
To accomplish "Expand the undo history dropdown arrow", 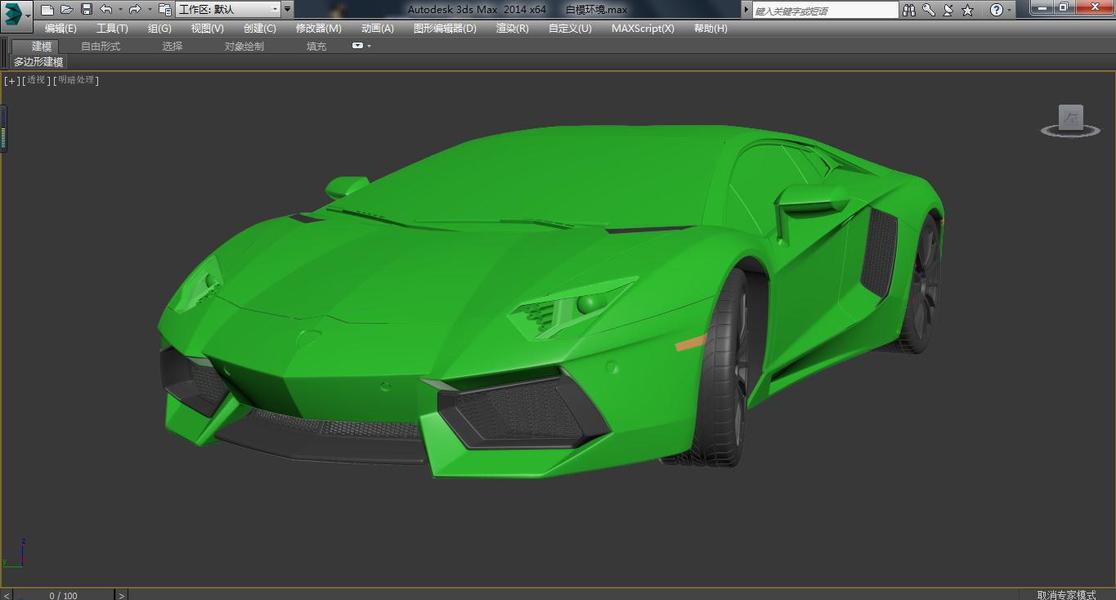I will click(120, 10).
